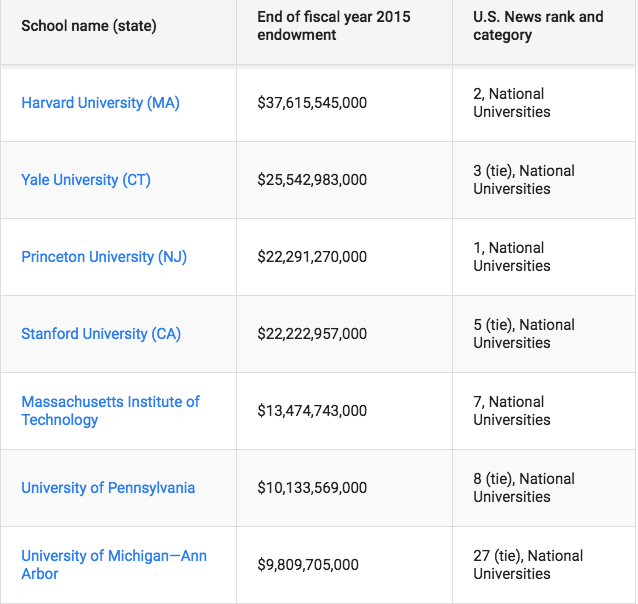Click MIT's $13,474,743,000 endowment cell
Viewport: 638px width, 604px height.
coord(312,411)
